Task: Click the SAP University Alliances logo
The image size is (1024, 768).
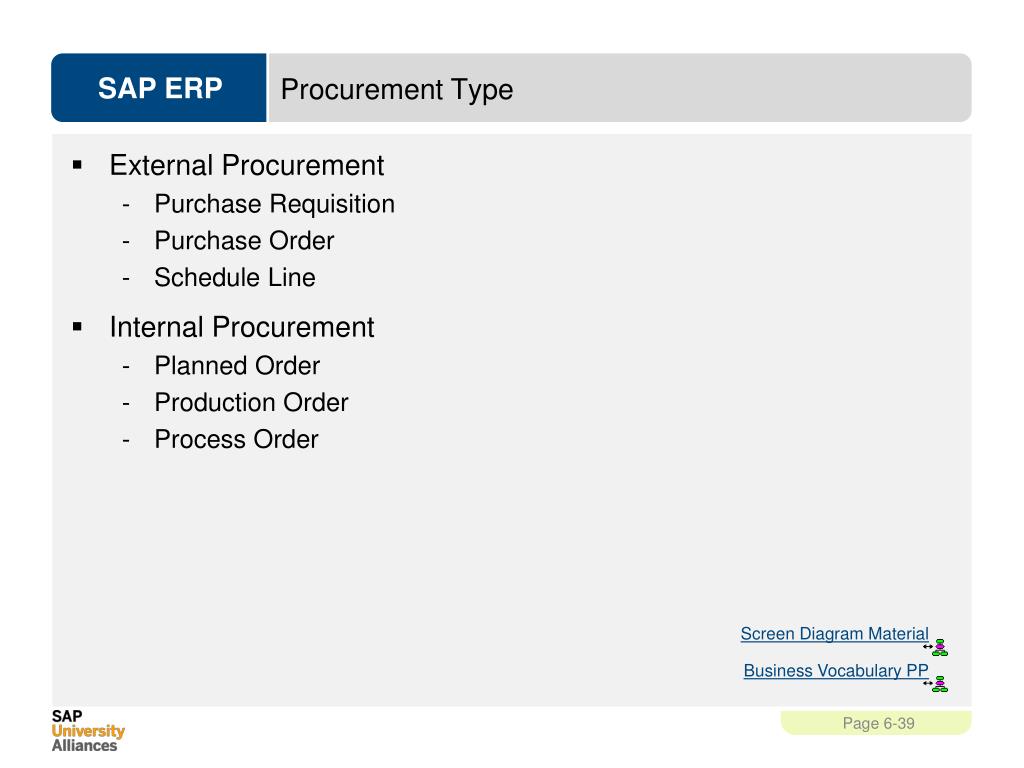Action: (x=88, y=731)
